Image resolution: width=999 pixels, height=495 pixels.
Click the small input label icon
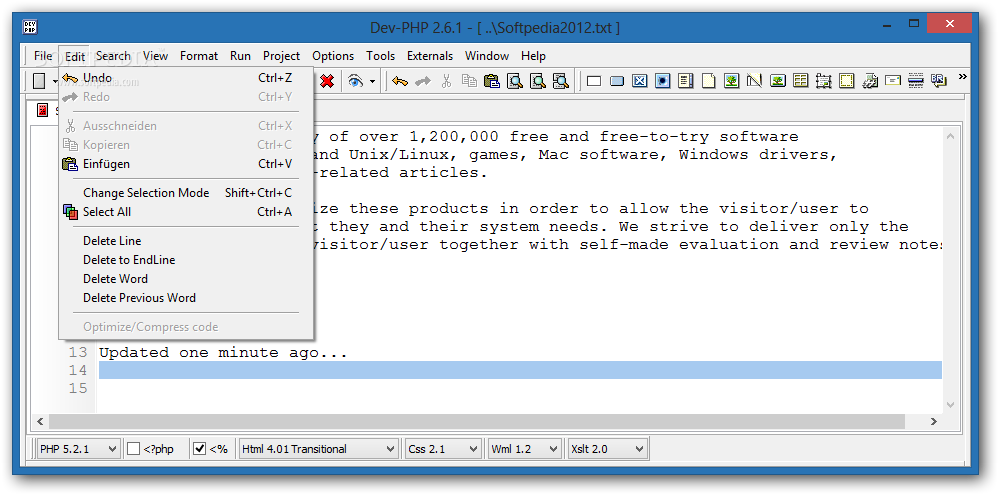point(893,82)
